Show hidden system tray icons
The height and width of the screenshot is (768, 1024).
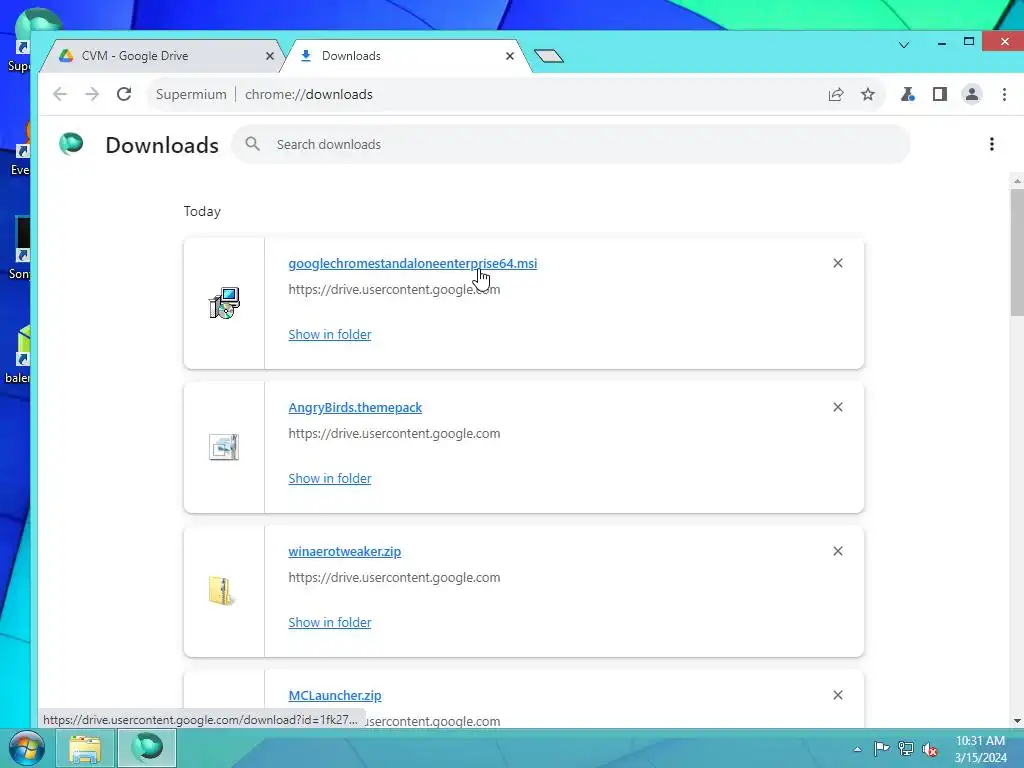[857, 749]
